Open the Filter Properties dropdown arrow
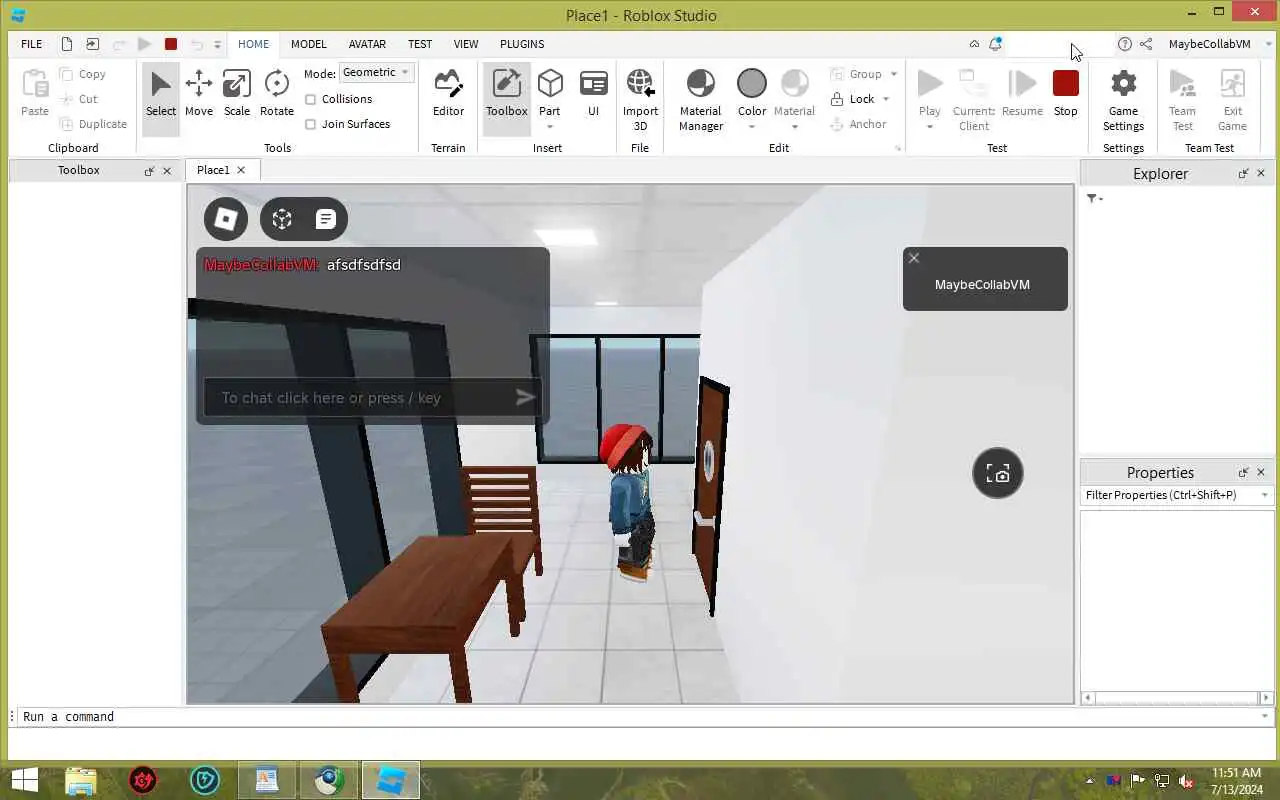 click(x=1265, y=495)
